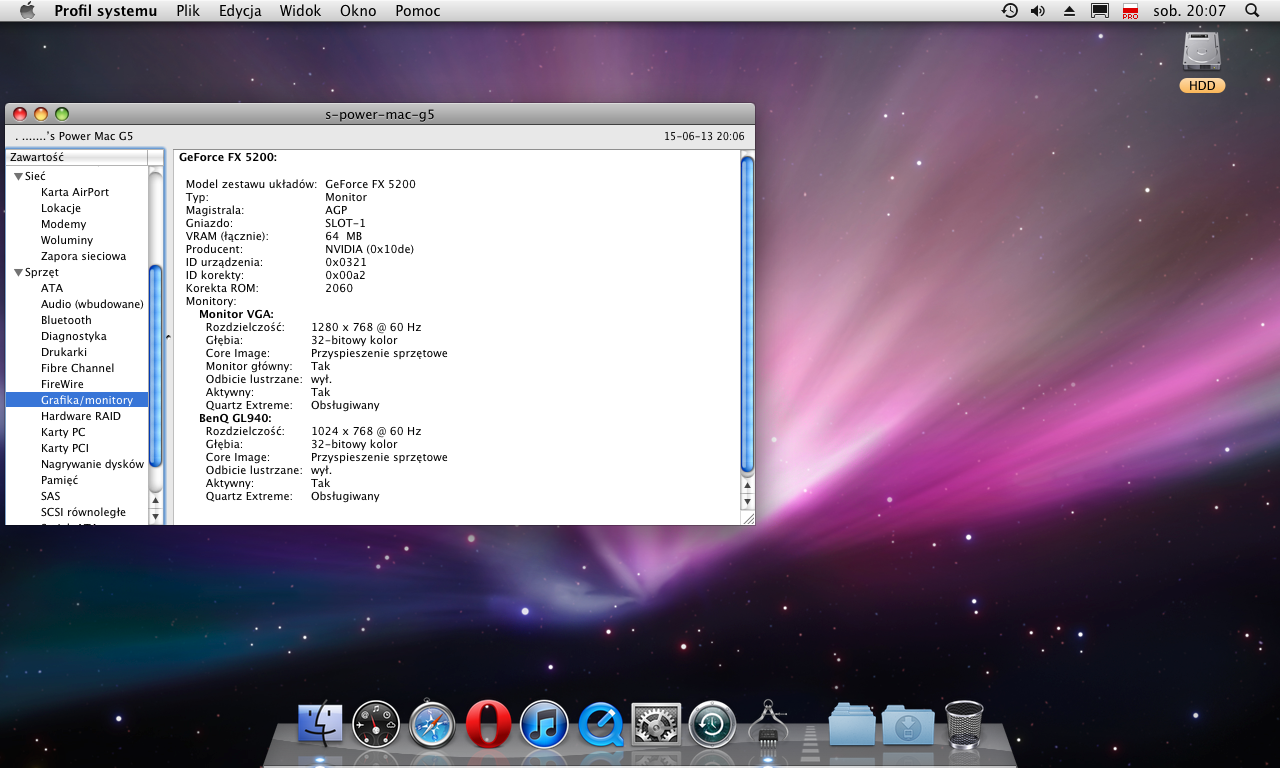
Task: Collapse the Sieć category triangle
Action: point(18,176)
